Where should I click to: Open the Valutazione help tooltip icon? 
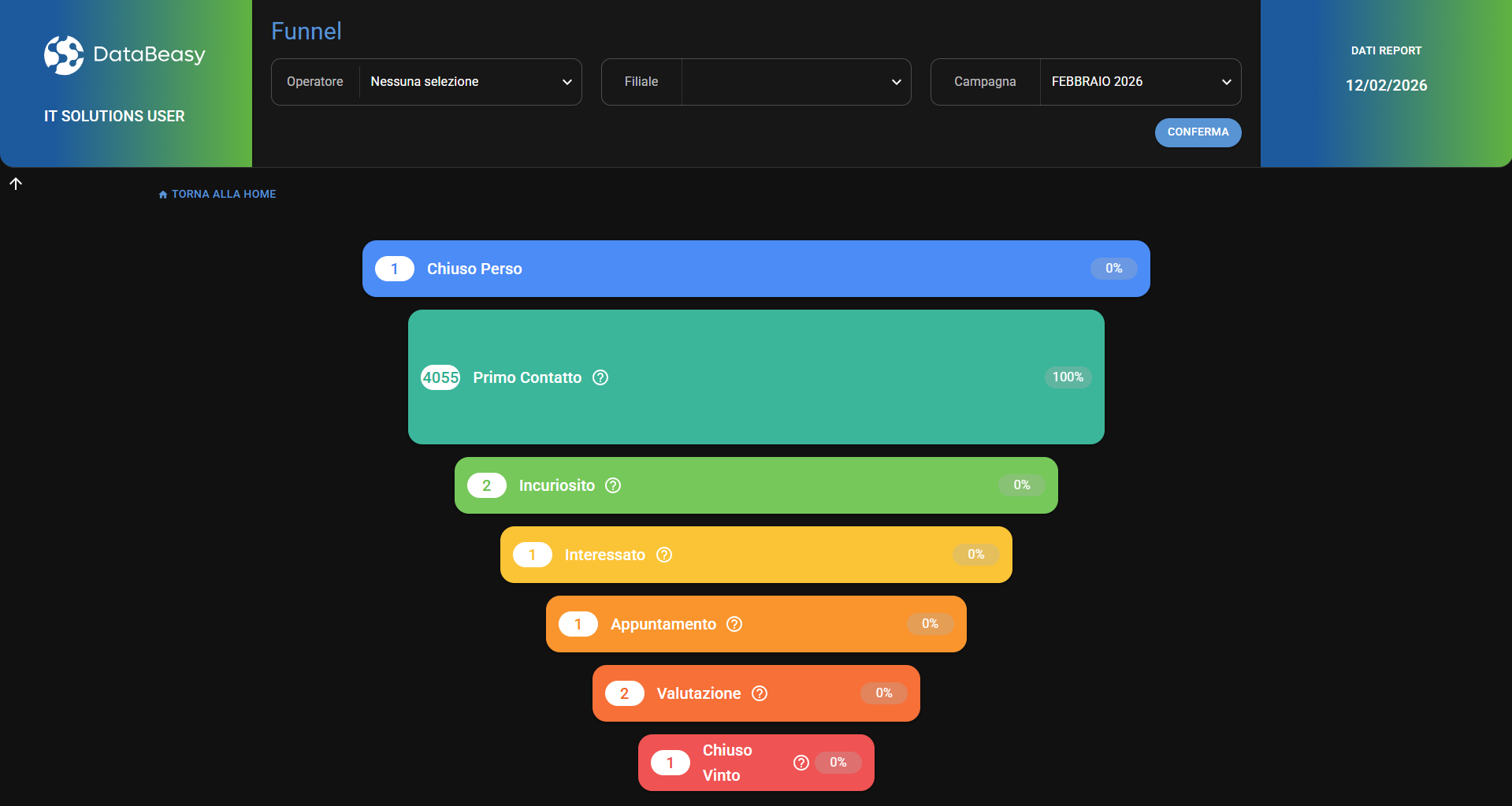[x=760, y=693]
